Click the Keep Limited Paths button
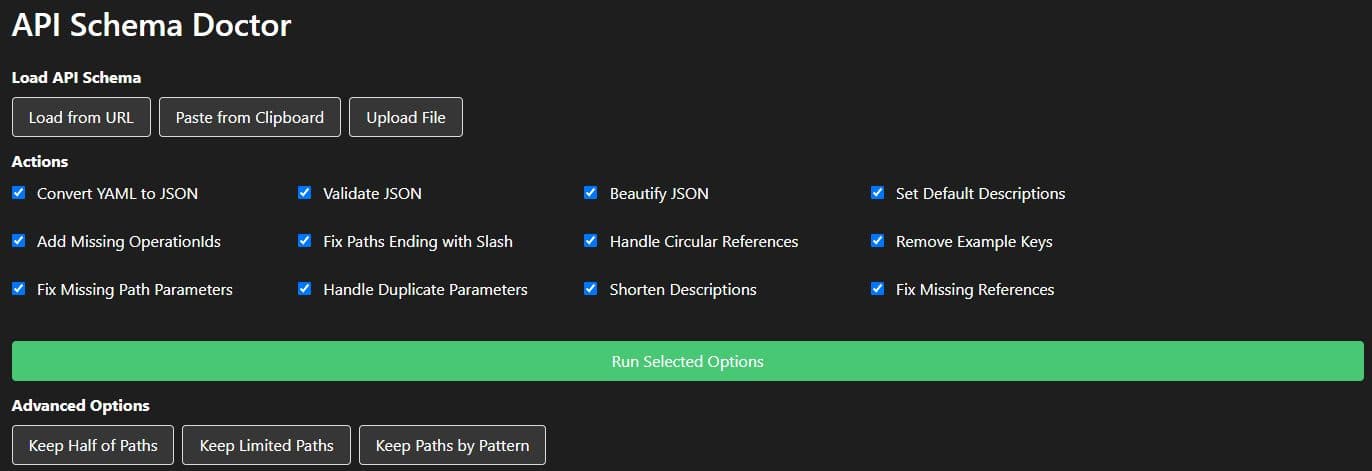The height and width of the screenshot is (471, 1372). [x=266, y=445]
